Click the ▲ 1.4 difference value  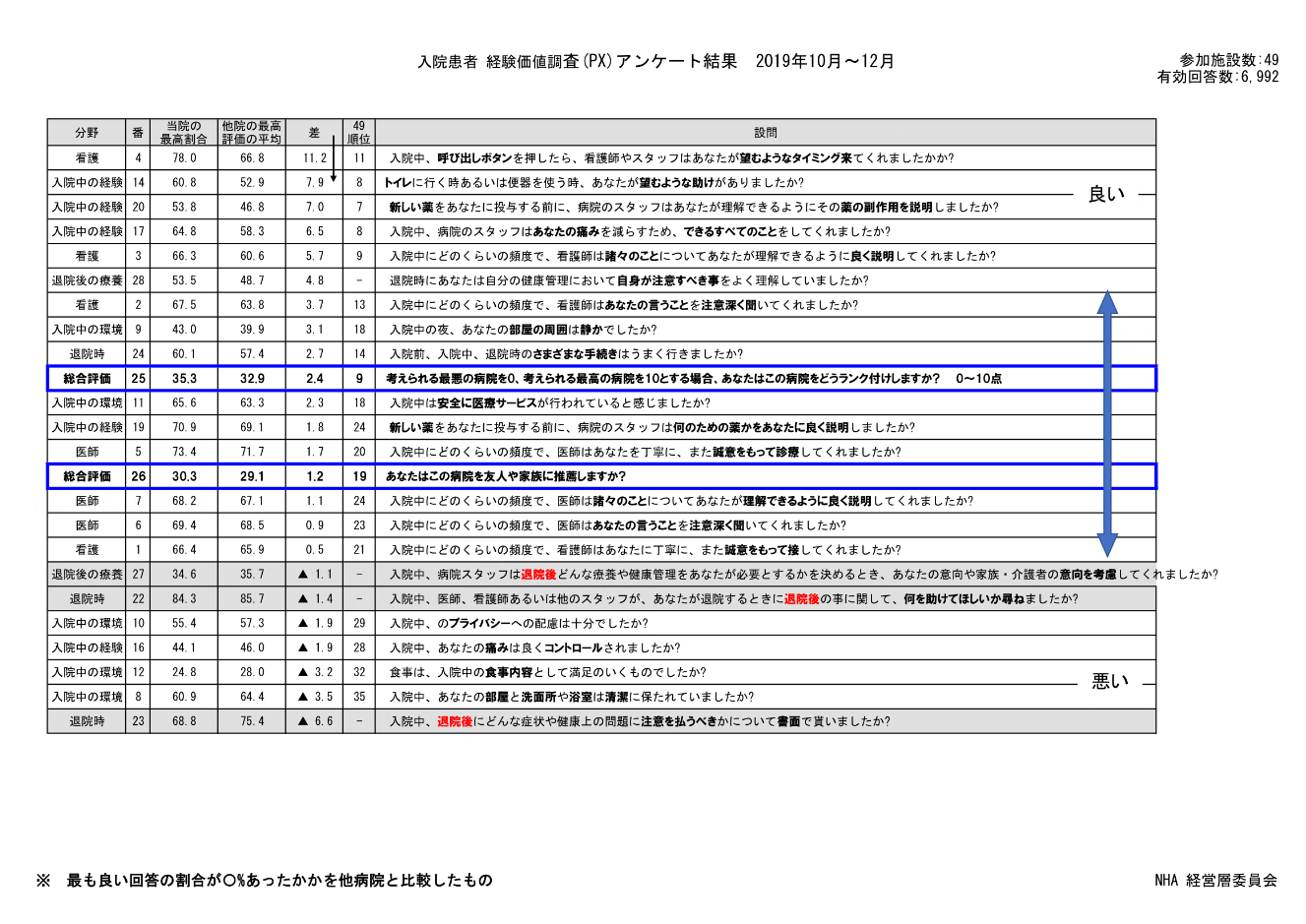[315, 599]
